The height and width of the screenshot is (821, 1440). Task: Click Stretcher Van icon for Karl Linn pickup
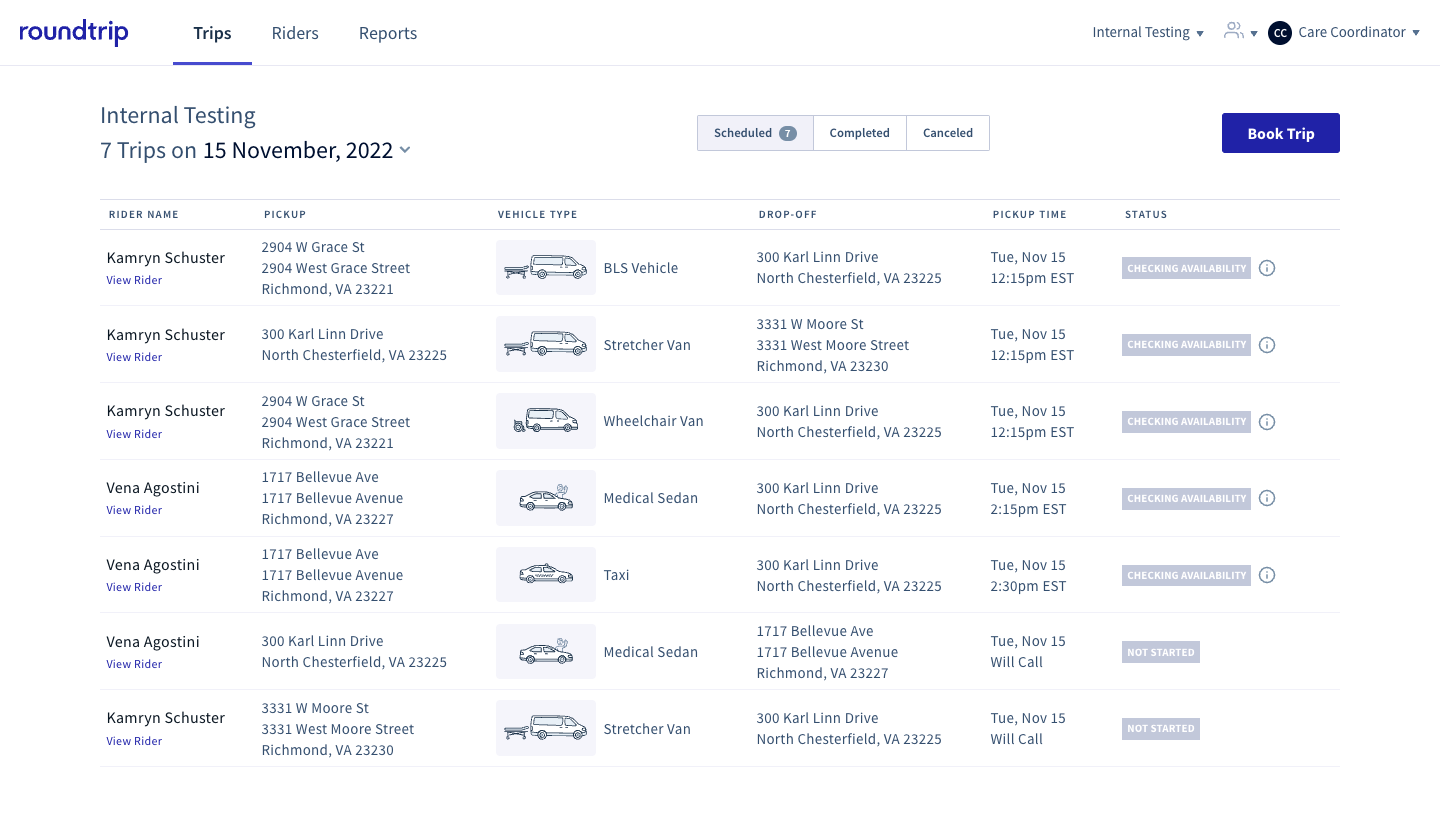pyautogui.click(x=546, y=345)
